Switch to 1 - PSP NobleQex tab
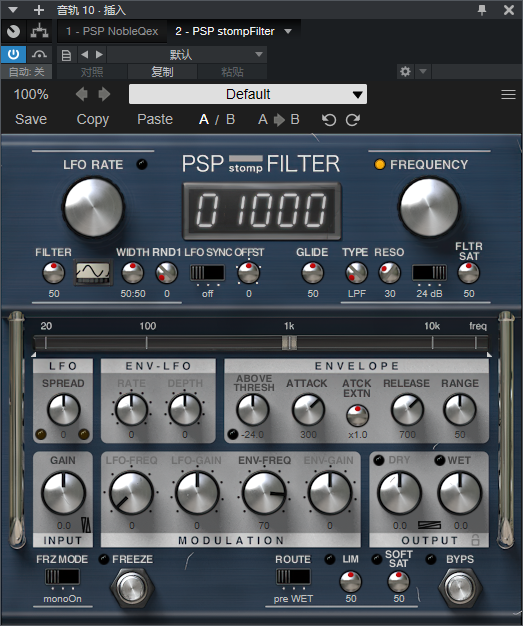The image size is (523, 626). click(x=112, y=31)
